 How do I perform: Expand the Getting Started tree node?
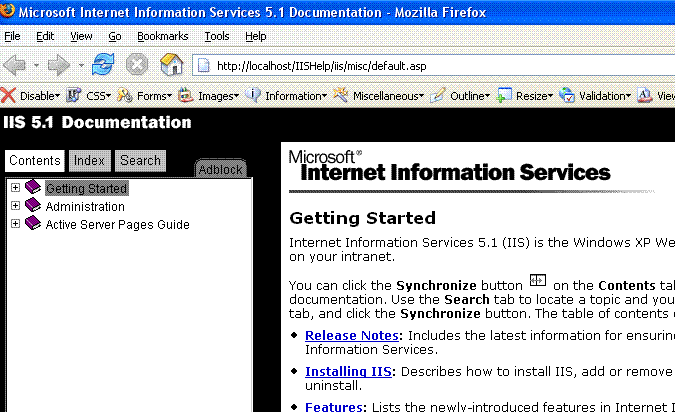[15, 188]
